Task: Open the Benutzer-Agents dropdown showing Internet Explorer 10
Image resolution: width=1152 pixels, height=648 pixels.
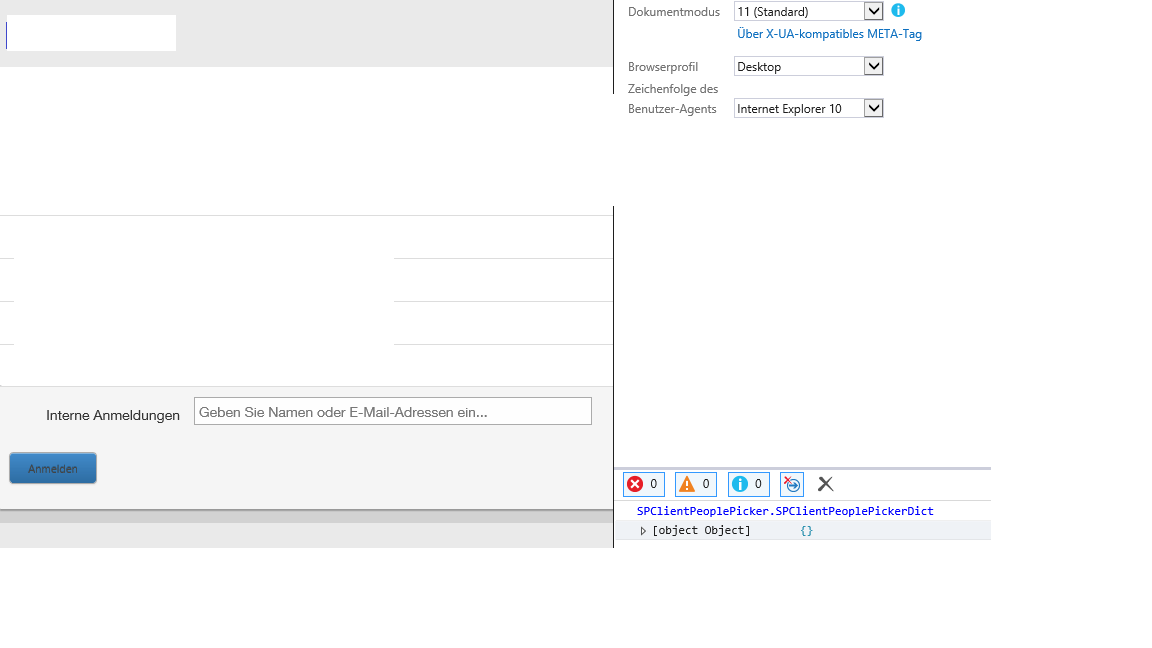Action: 874,108
